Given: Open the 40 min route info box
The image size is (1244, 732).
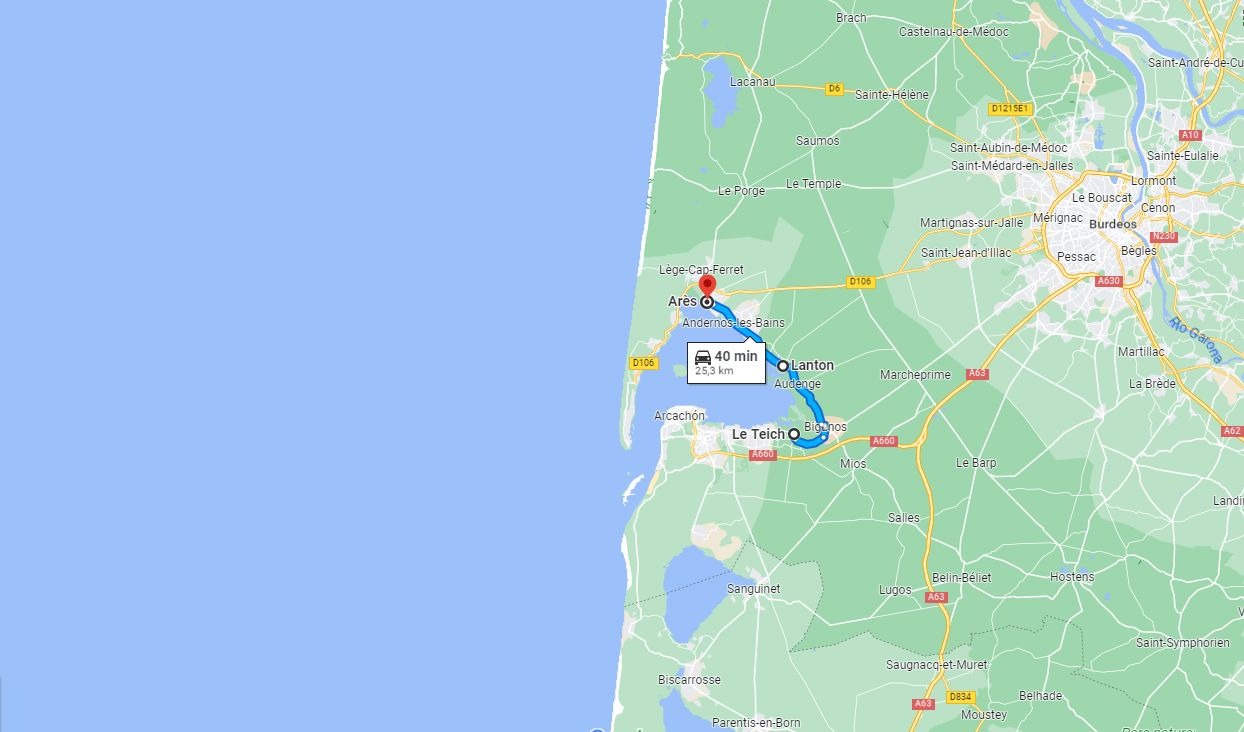Looking at the screenshot, I should (726, 362).
